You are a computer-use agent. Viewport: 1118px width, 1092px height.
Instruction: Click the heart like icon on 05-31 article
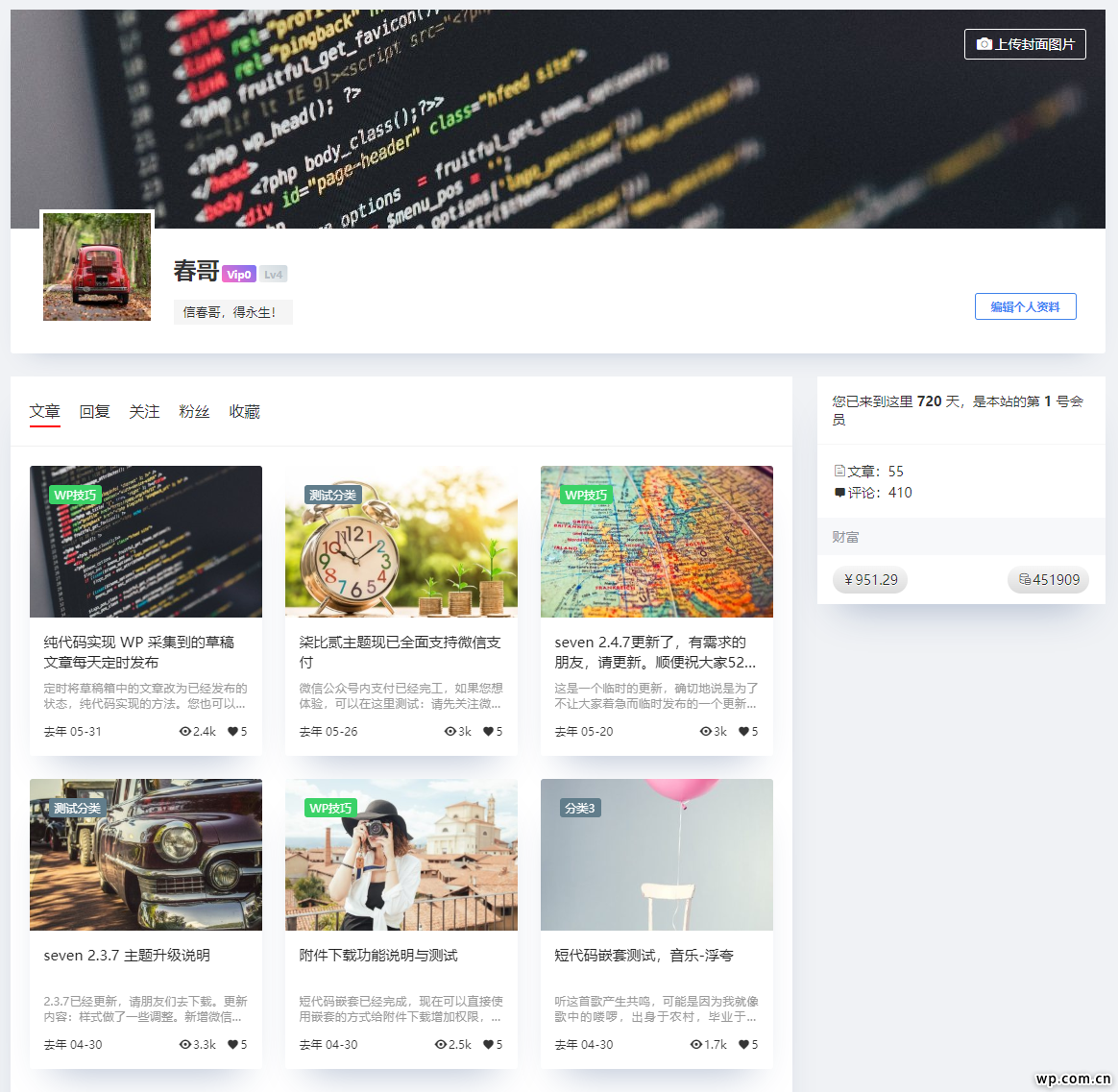click(232, 731)
